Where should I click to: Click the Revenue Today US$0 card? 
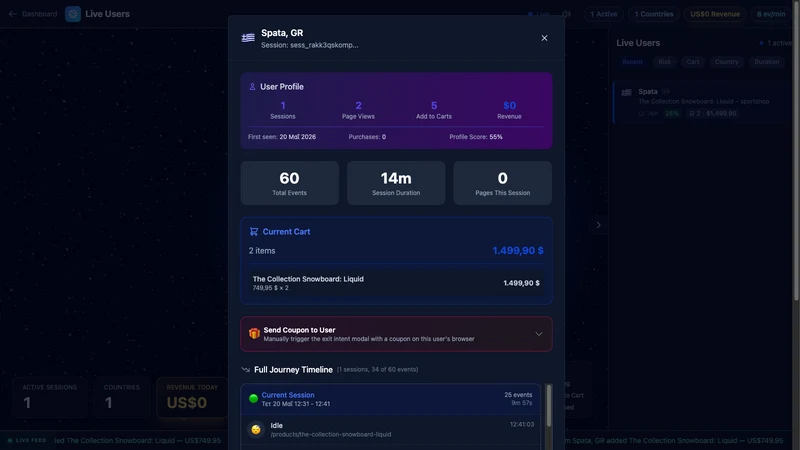click(x=192, y=397)
